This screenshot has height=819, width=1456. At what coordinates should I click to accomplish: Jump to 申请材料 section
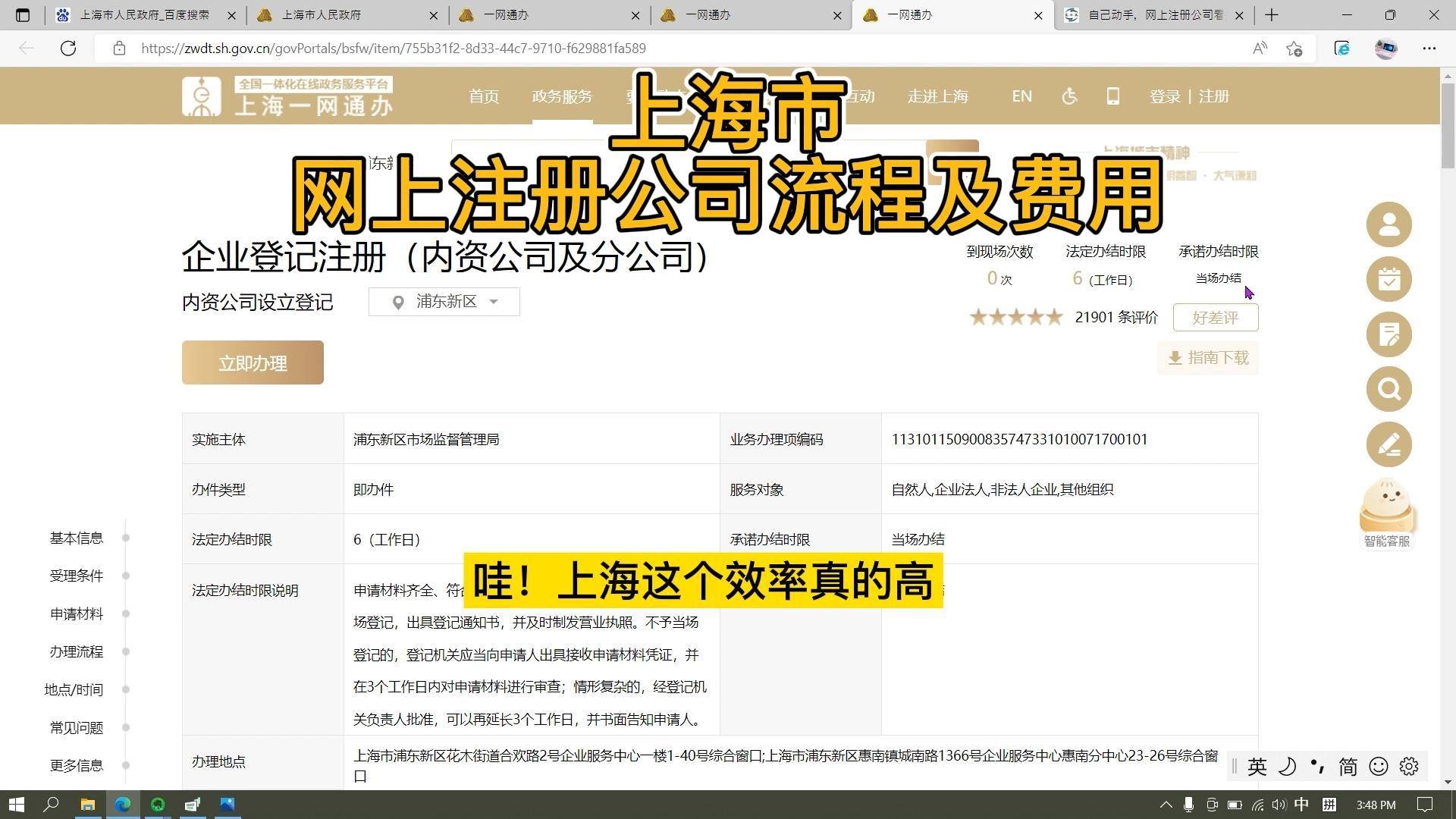tap(77, 614)
